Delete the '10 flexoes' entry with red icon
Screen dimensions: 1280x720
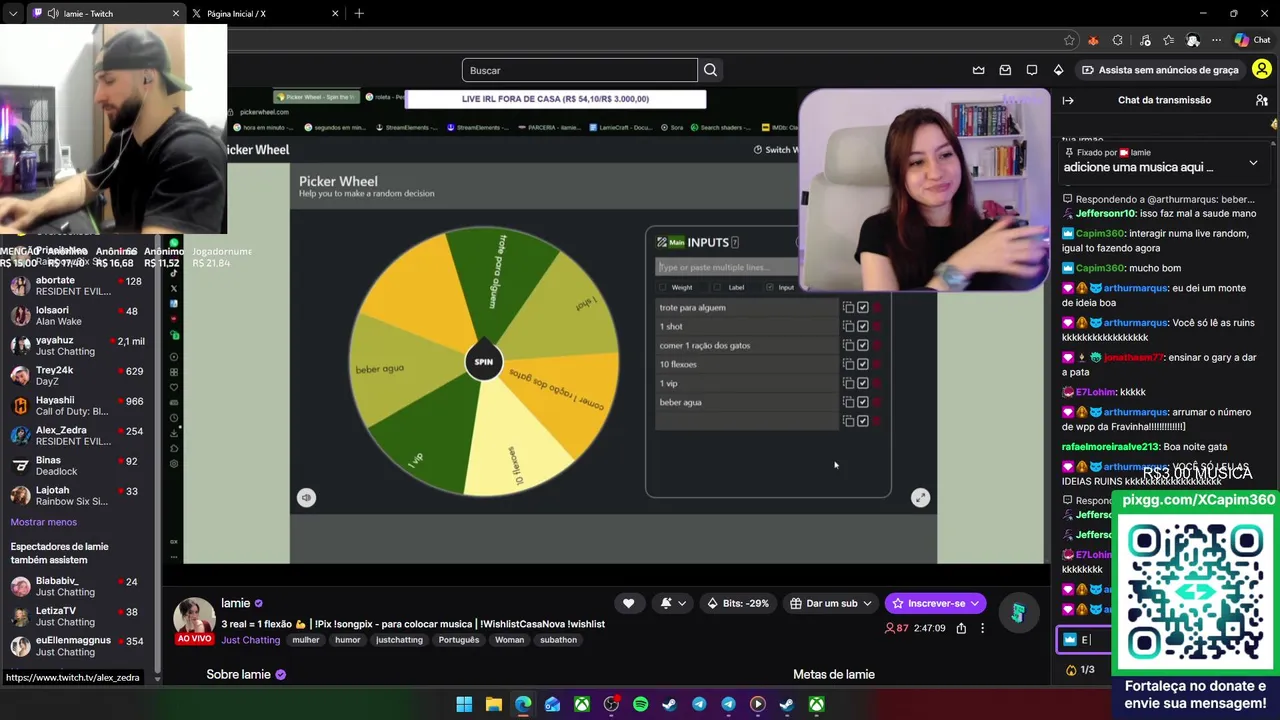(x=877, y=364)
